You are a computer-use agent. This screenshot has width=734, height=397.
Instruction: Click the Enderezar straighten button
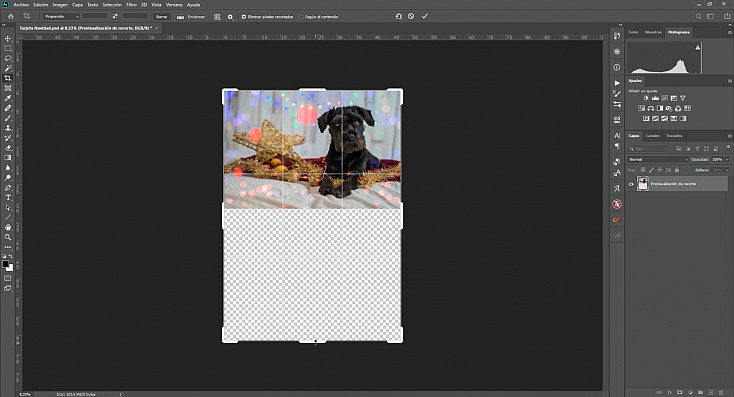pyautogui.click(x=191, y=17)
